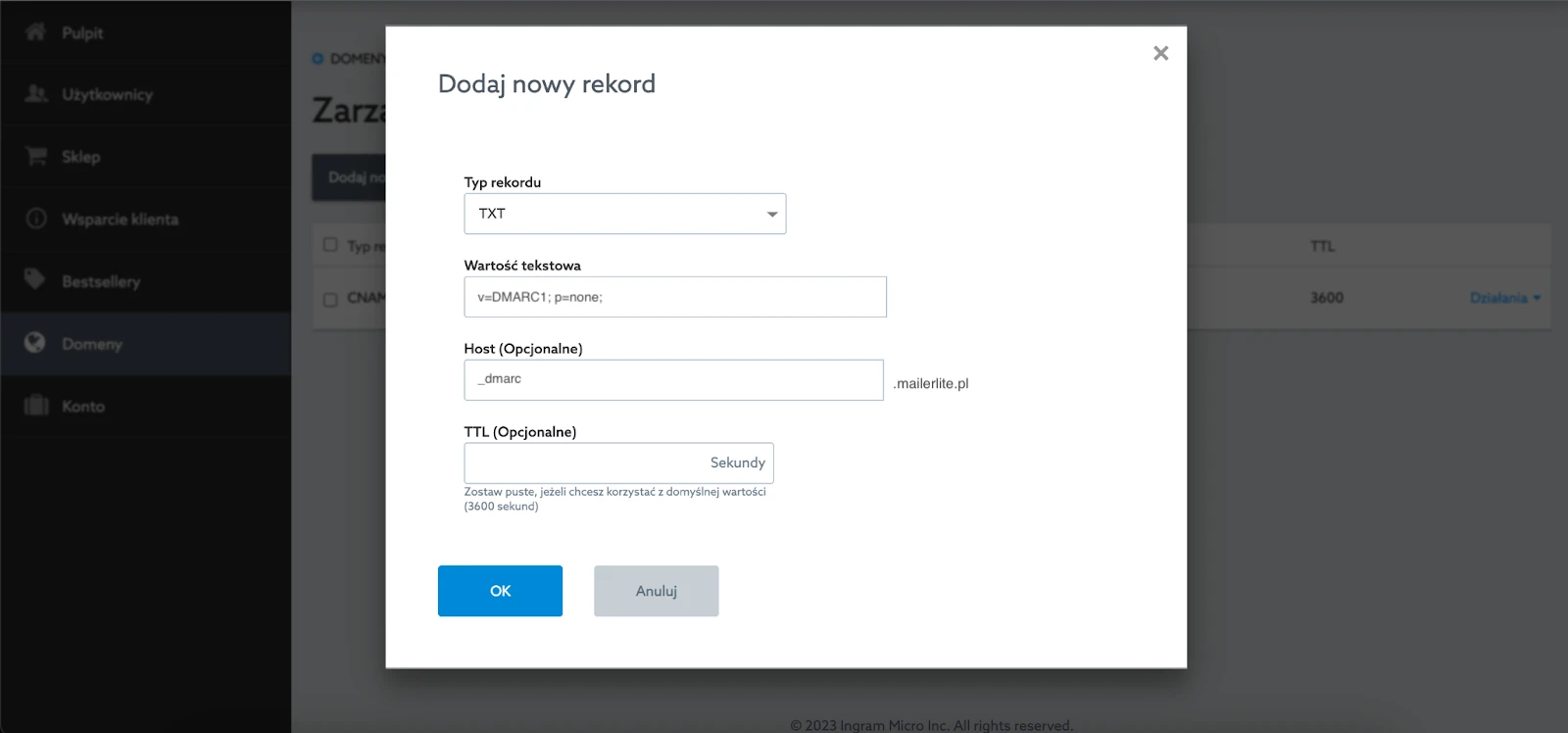
Task: Click the Sklep shopping cart icon
Action: click(35, 157)
